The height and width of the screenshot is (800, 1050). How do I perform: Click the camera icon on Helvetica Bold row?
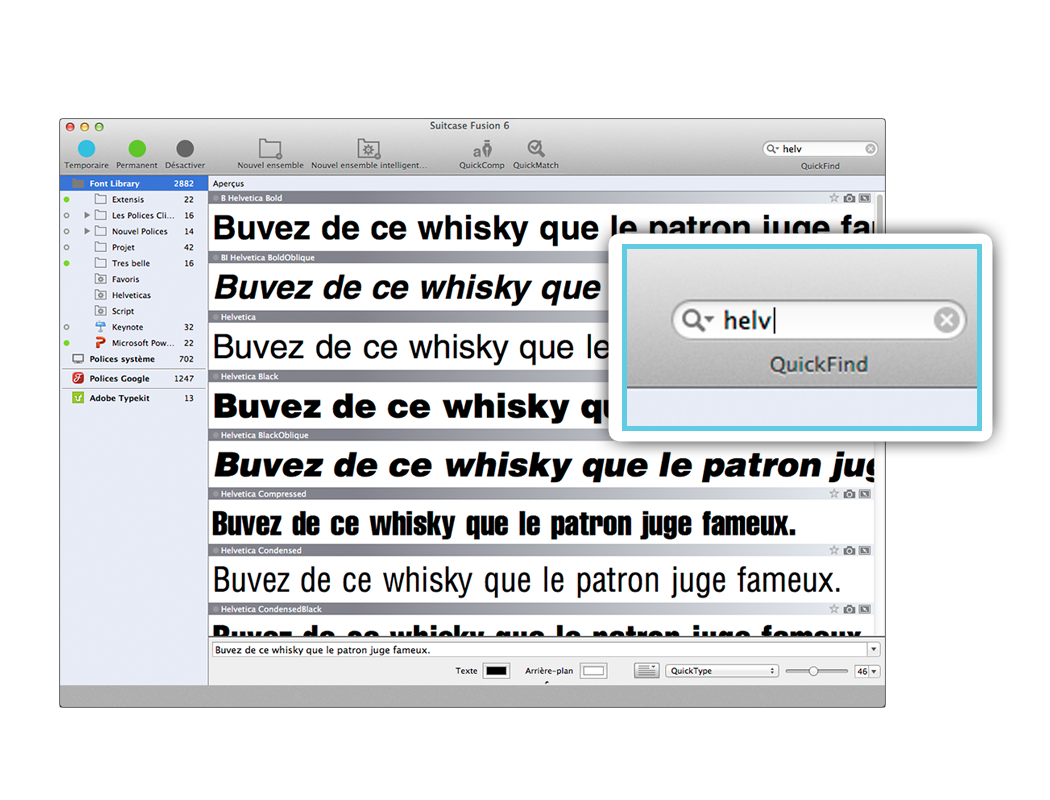coord(849,198)
